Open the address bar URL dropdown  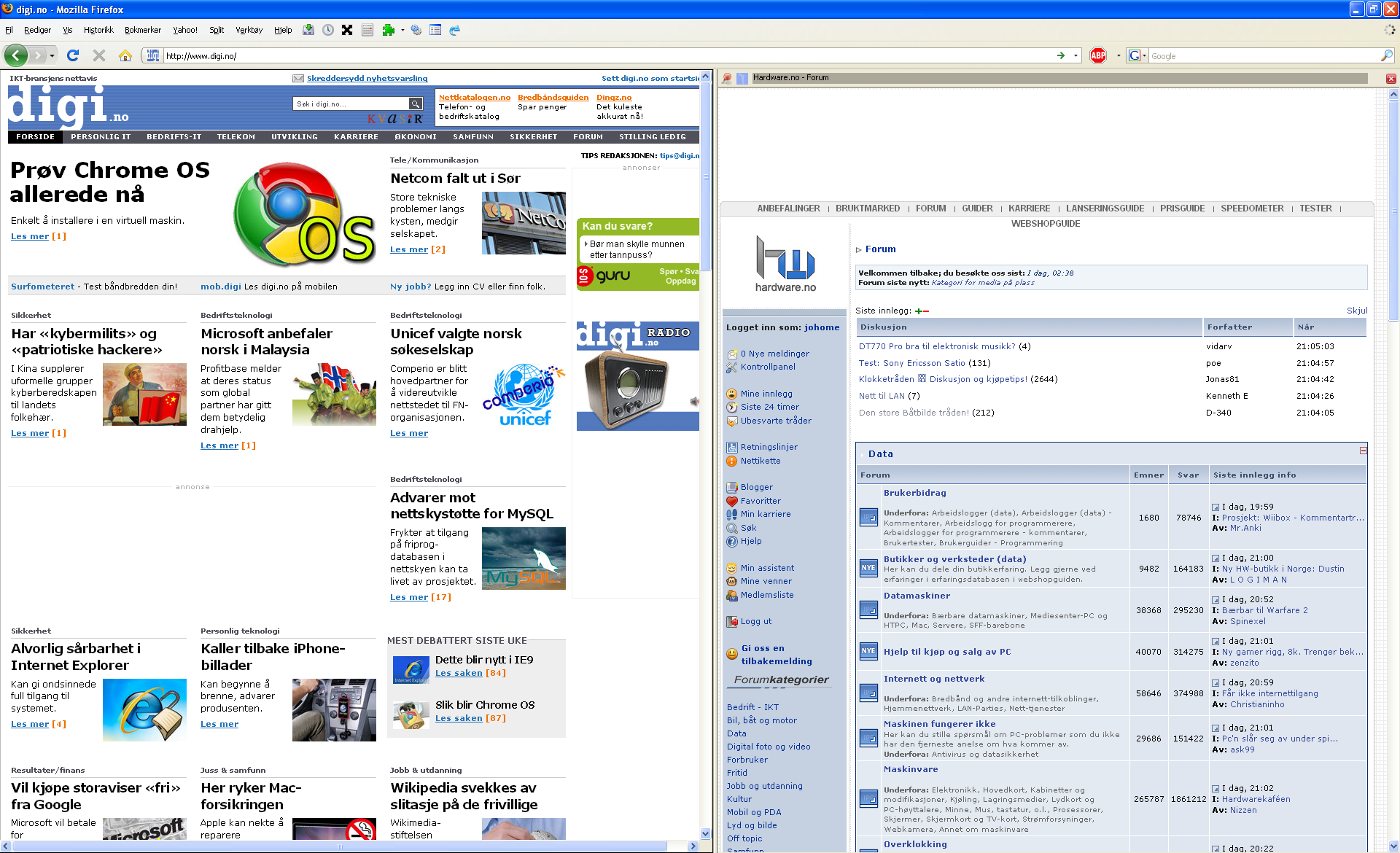[x=1076, y=55]
